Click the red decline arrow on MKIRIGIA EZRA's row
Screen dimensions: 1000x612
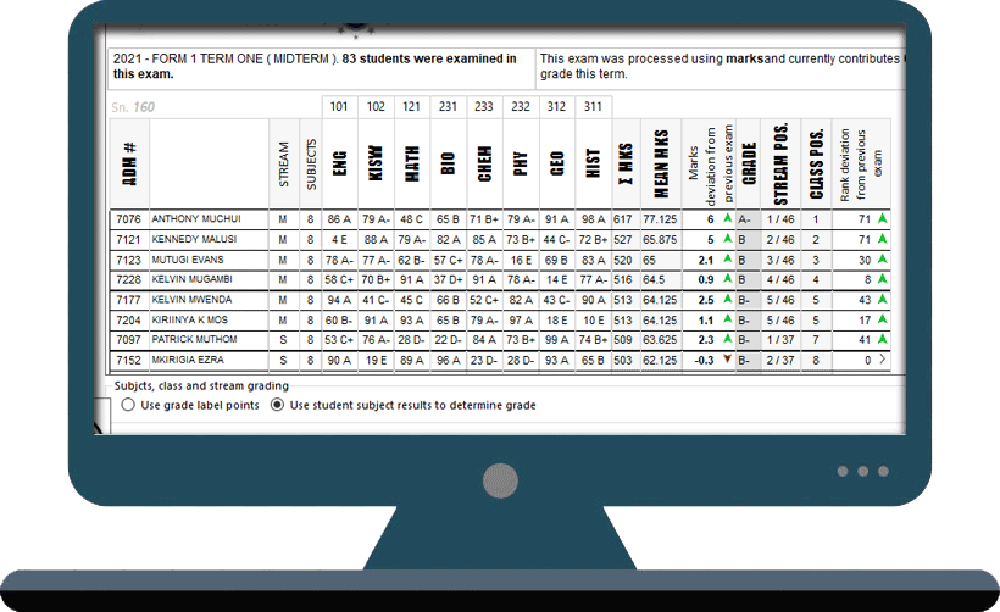[x=728, y=357]
